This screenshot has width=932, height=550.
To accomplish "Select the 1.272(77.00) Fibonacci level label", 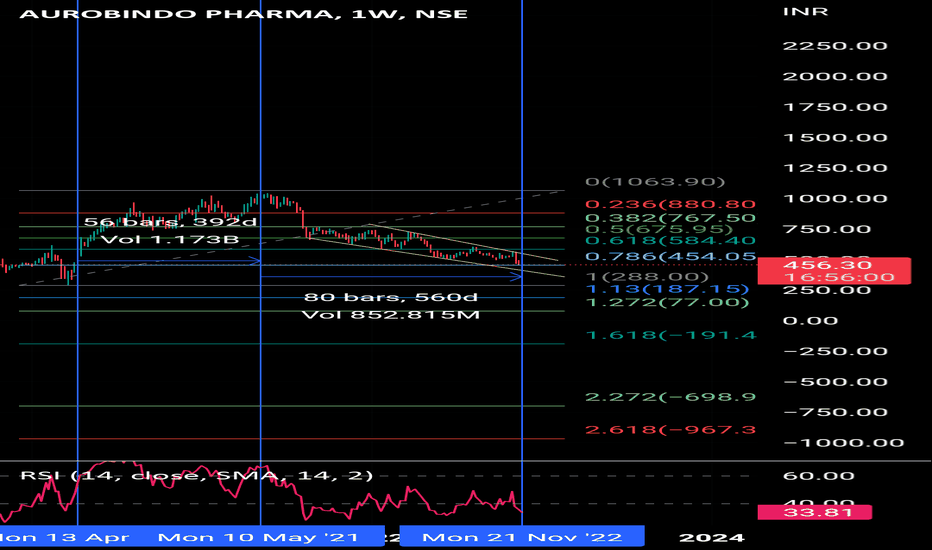I will pos(667,303).
